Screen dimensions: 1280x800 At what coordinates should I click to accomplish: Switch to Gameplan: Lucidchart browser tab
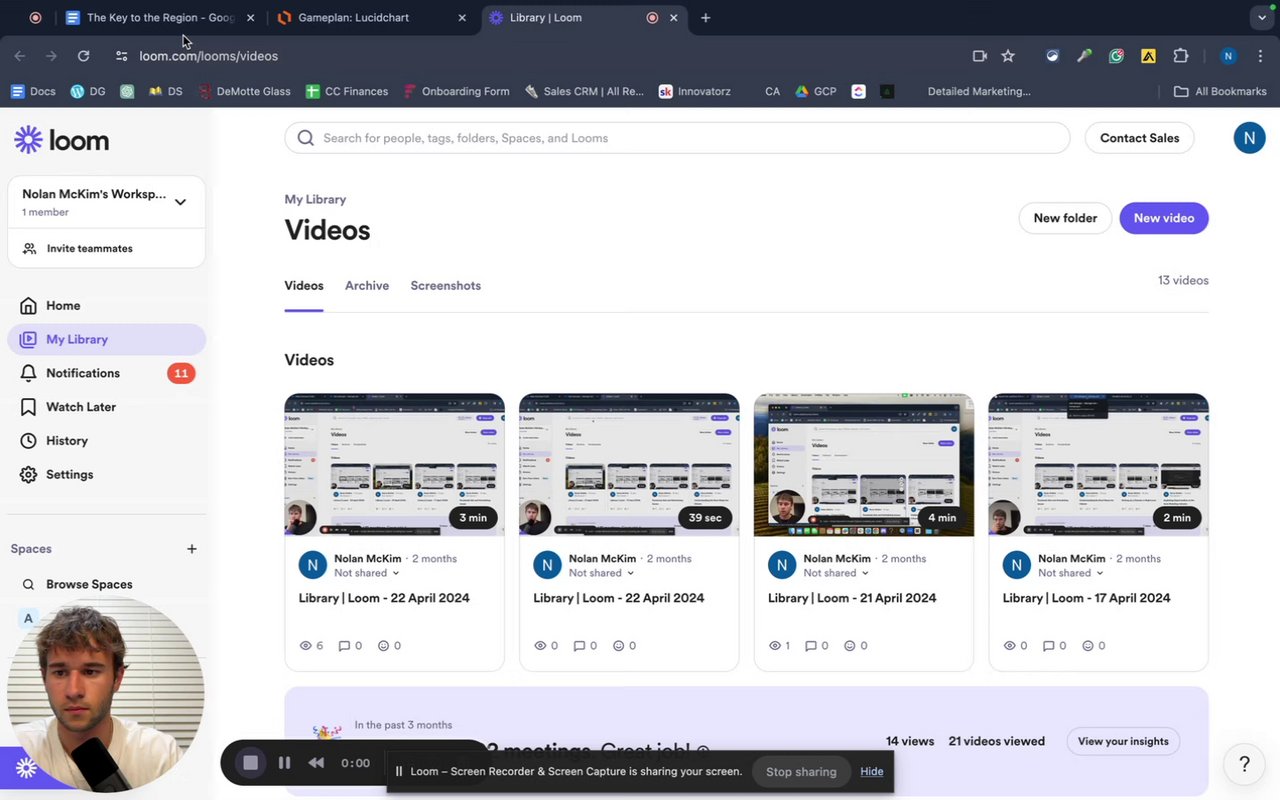(371, 18)
